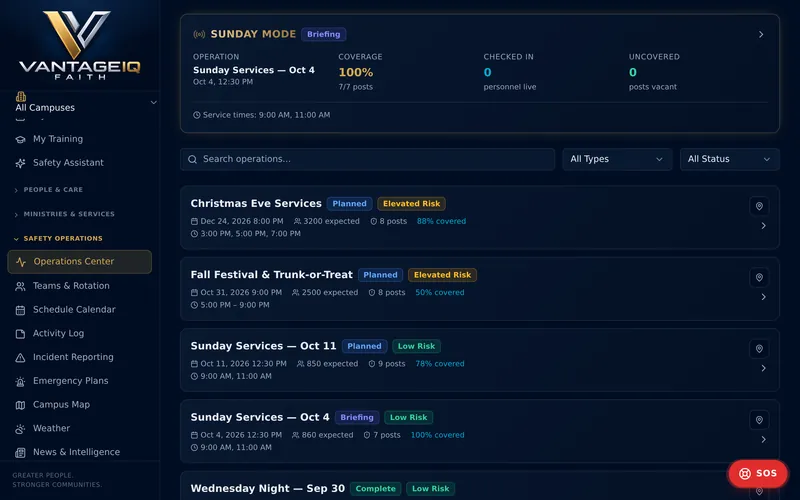Open Sunday Mode panel via its chevron

[x=761, y=35]
